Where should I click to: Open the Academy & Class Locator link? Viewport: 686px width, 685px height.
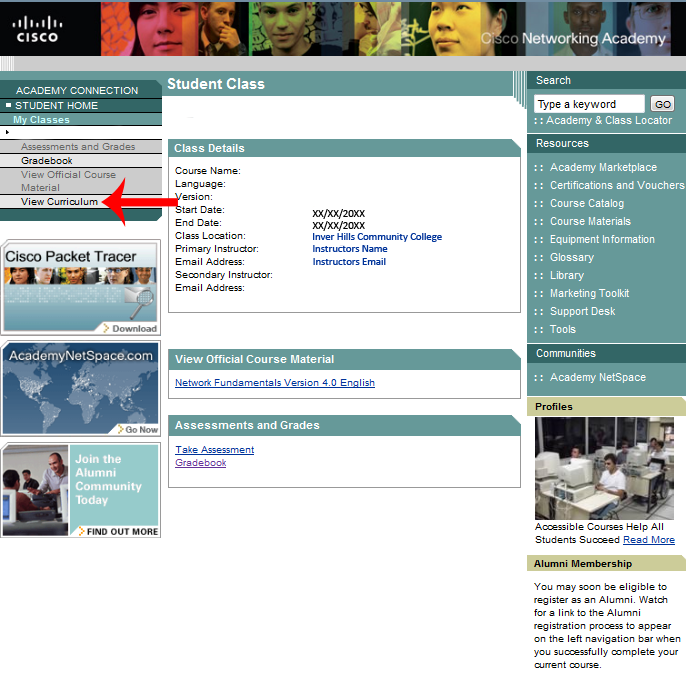point(608,121)
